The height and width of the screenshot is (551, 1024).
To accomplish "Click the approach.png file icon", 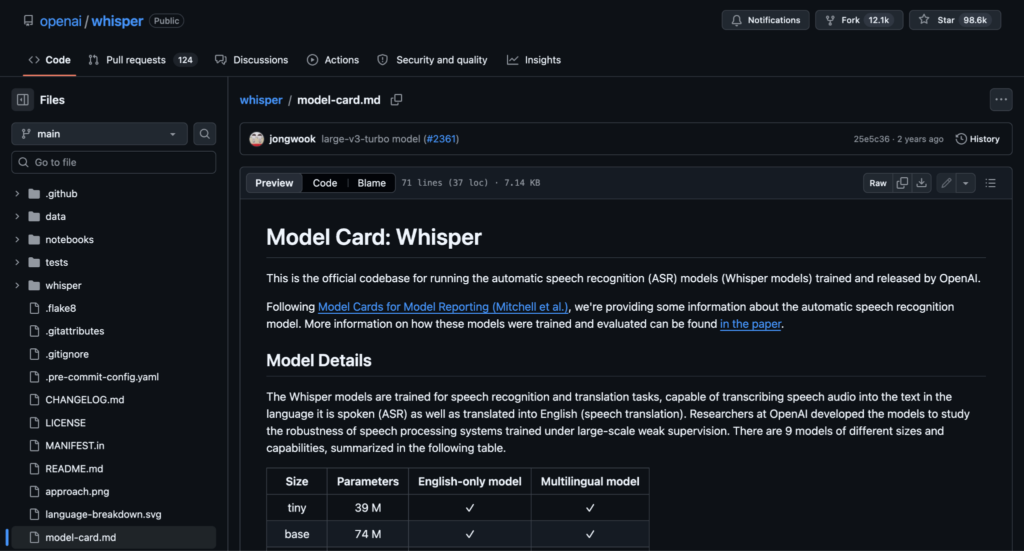I will point(35,492).
